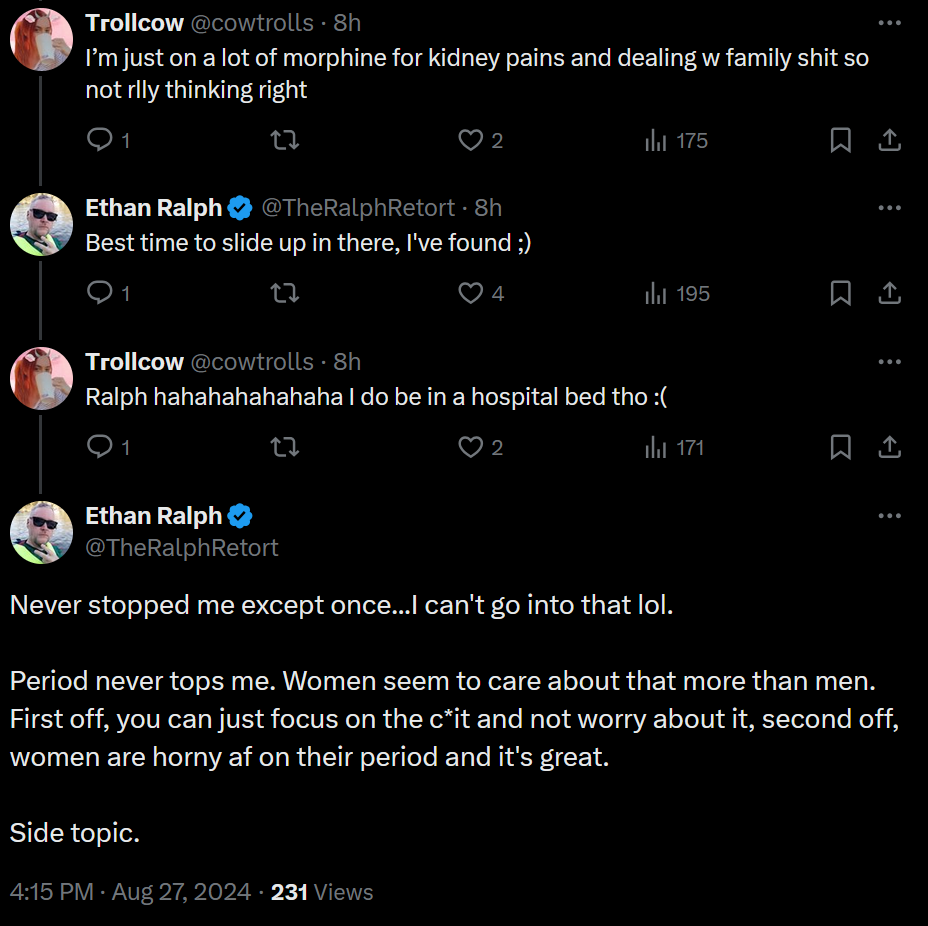The height and width of the screenshot is (926, 928).
Task: Open Ethan Ralph's avatar on main tweet
Action: (x=41, y=533)
